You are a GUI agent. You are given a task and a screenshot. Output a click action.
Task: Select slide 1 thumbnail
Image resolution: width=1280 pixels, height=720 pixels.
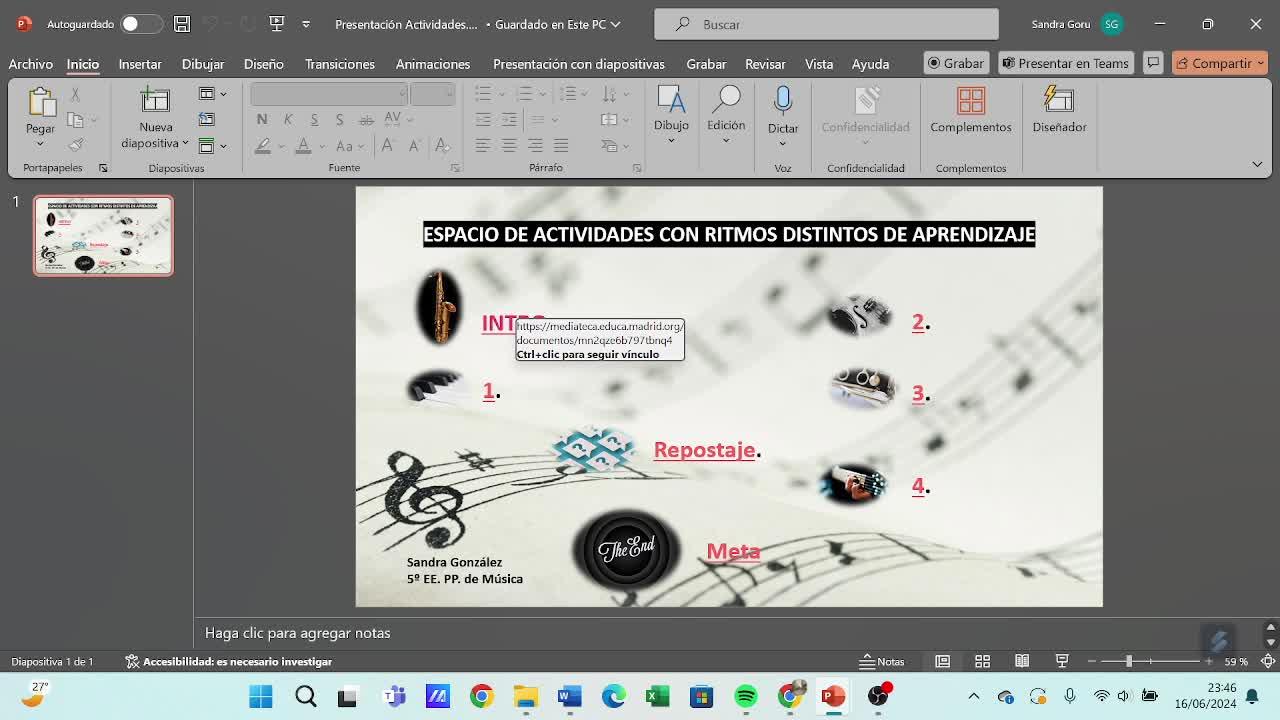click(103, 236)
